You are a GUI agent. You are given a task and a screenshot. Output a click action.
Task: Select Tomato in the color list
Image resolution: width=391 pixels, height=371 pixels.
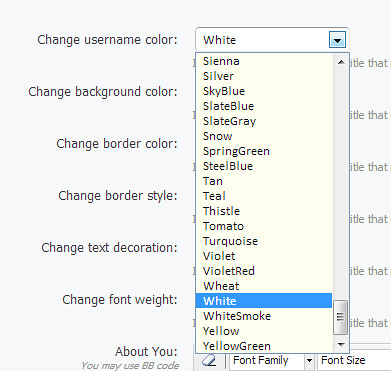coord(264,226)
